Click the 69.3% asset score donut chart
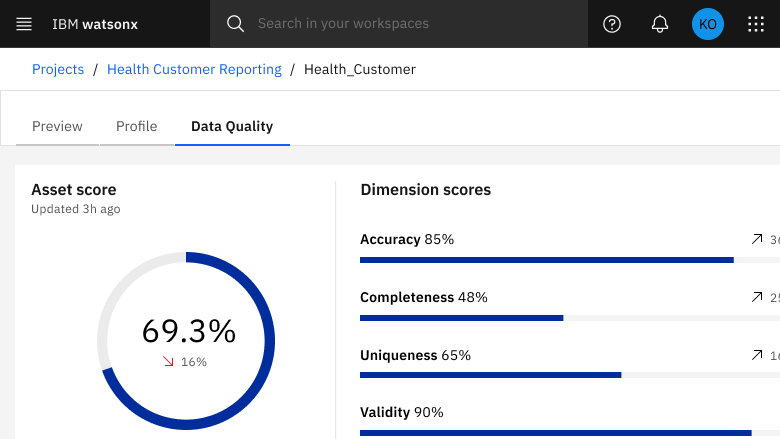Viewport: 780px width, 439px height. [x=186, y=340]
